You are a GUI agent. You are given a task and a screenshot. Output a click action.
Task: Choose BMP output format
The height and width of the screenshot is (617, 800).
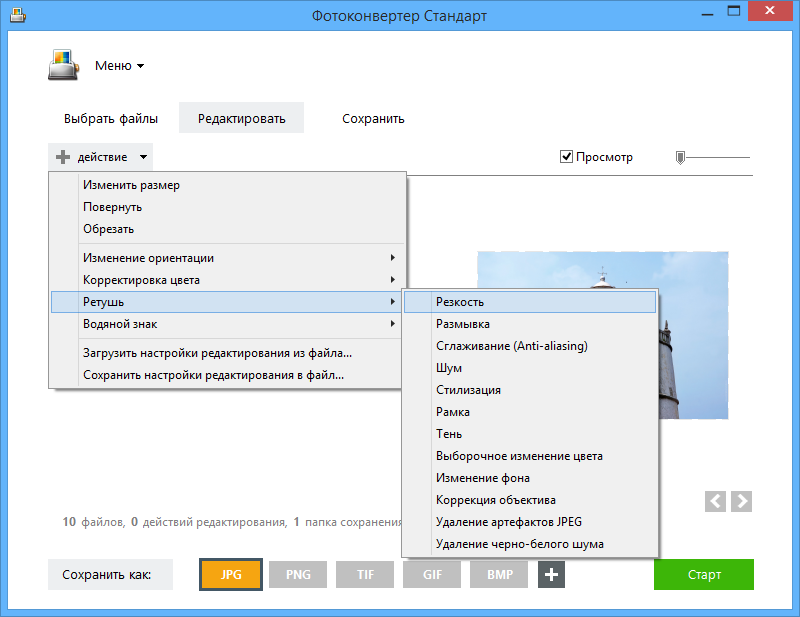[x=499, y=575]
